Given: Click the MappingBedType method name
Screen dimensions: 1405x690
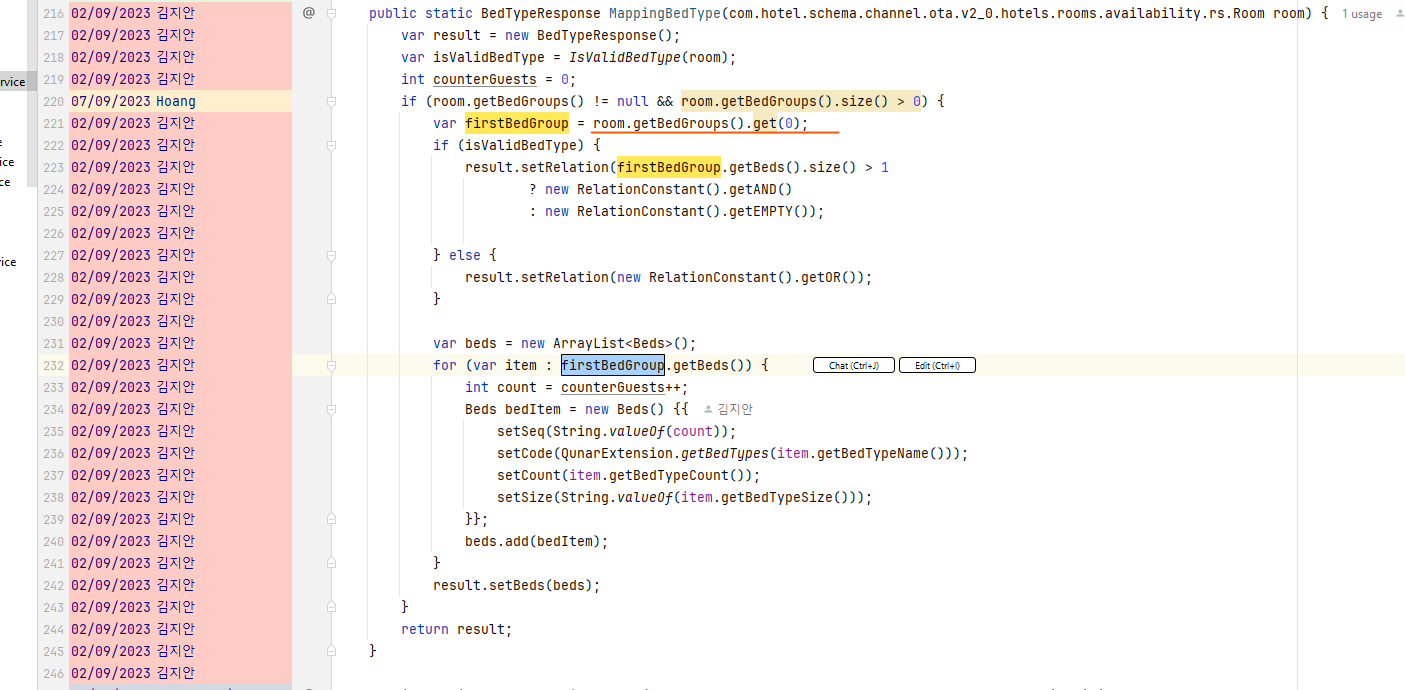Looking at the screenshot, I should (x=664, y=13).
